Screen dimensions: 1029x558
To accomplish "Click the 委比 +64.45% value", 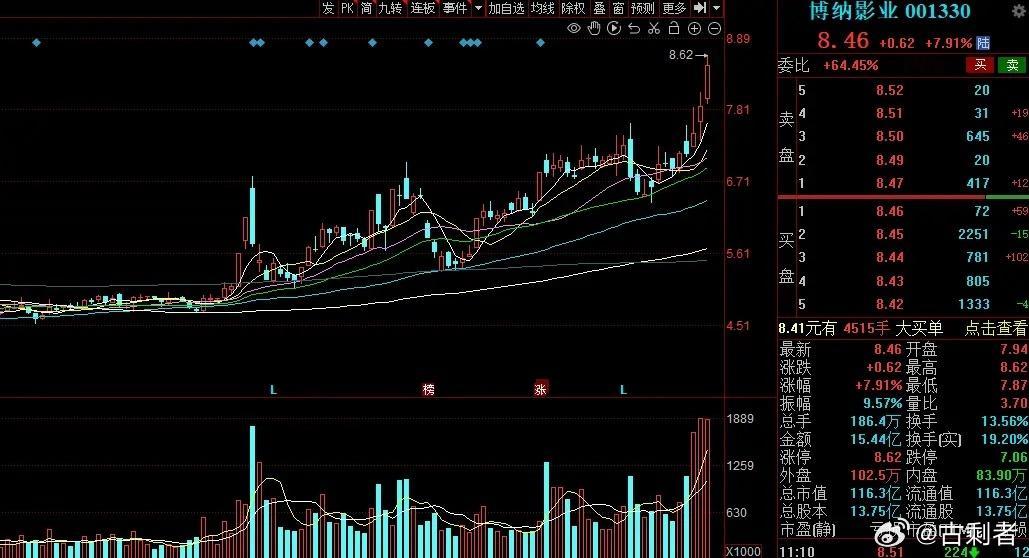I will click(x=850, y=65).
